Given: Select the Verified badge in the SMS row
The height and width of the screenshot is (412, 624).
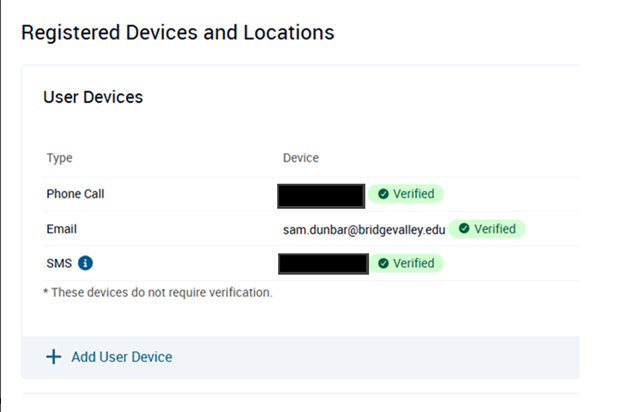Looking at the screenshot, I should click(x=406, y=263).
